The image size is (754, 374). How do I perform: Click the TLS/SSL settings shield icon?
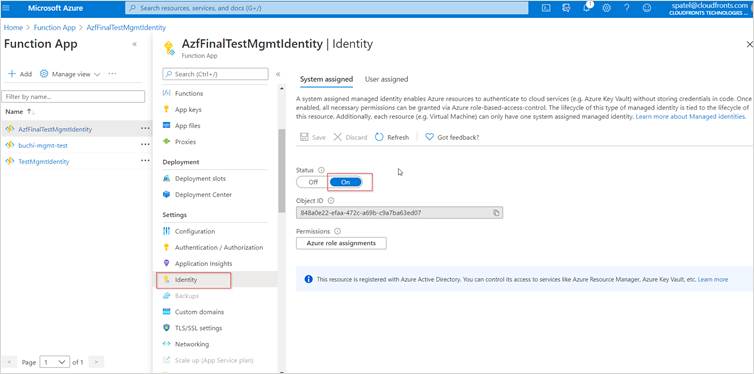click(167, 328)
